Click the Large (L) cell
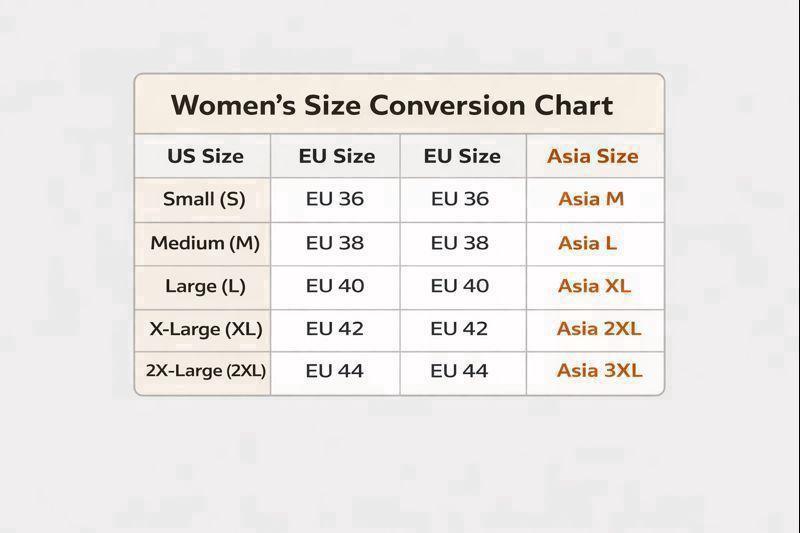Image resolution: width=800 pixels, height=533 pixels. tap(205, 286)
